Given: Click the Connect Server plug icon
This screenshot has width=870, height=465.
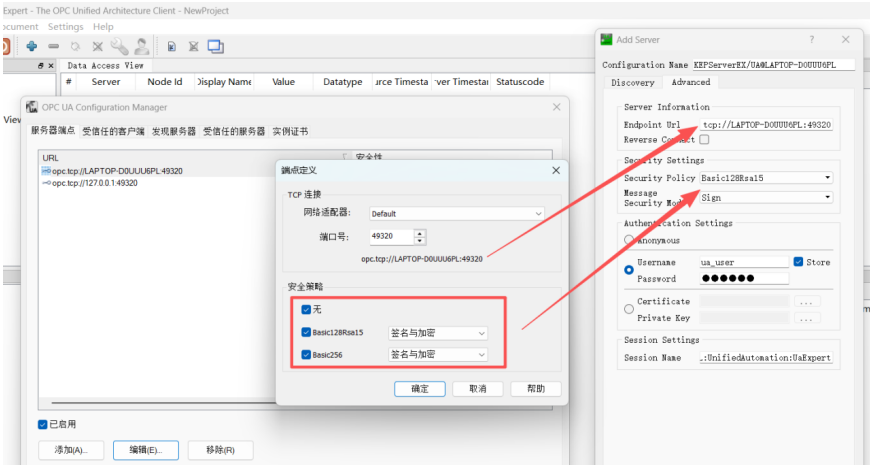Looking at the screenshot, I should click(x=75, y=47).
